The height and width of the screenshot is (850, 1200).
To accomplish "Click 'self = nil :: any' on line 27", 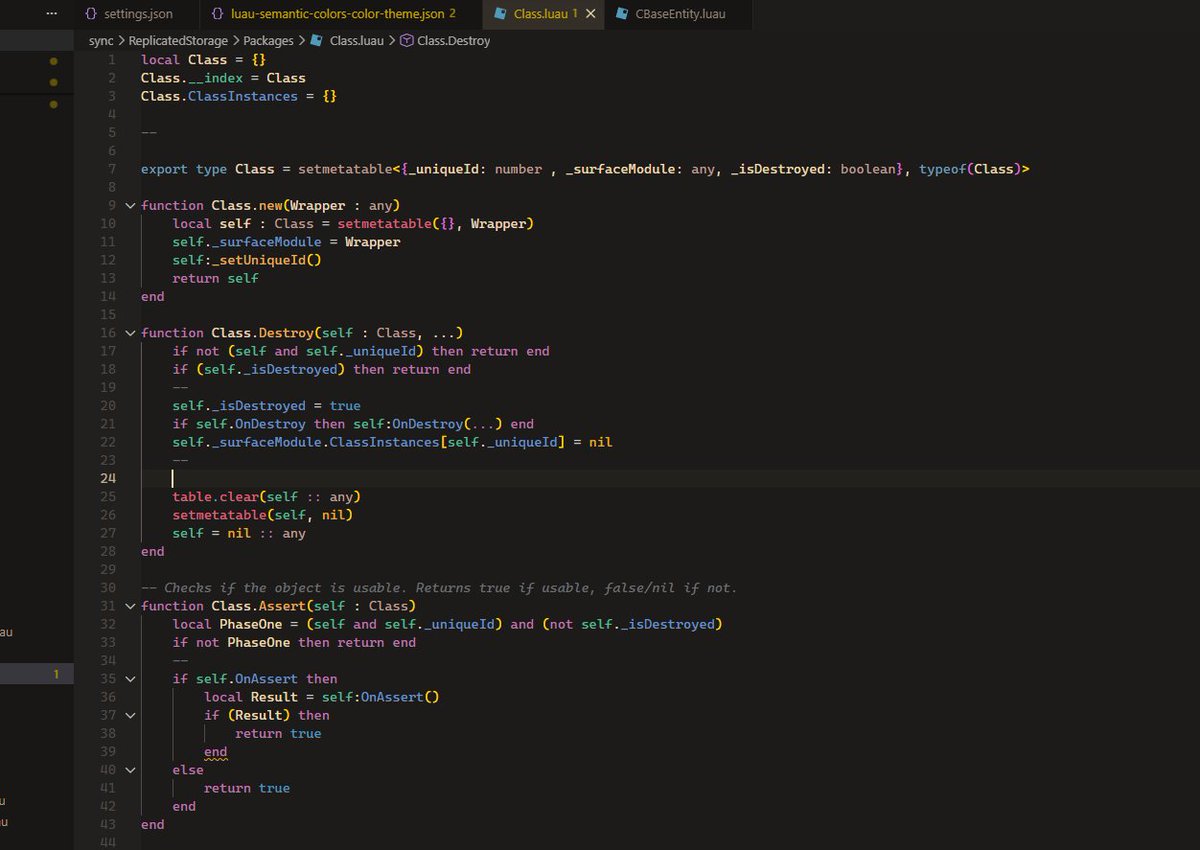I will pyautogui.click(x=239, y=533).
